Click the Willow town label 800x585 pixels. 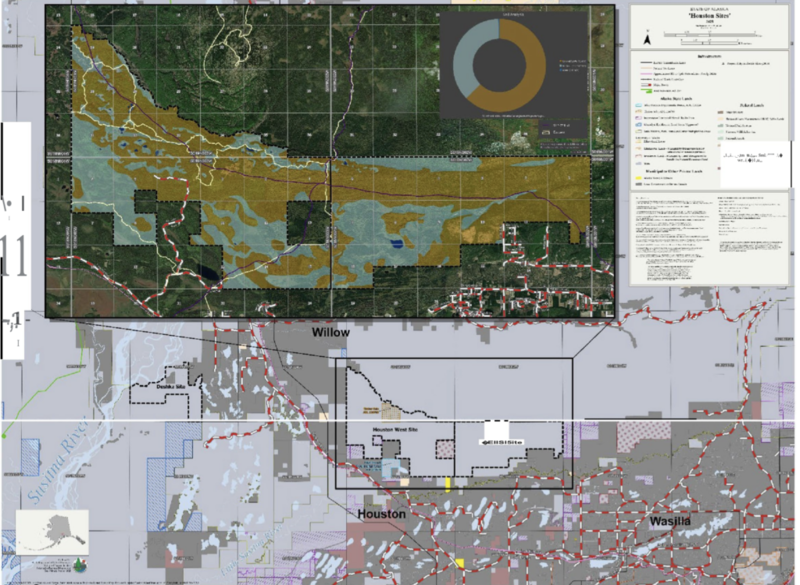pos(331,333)
